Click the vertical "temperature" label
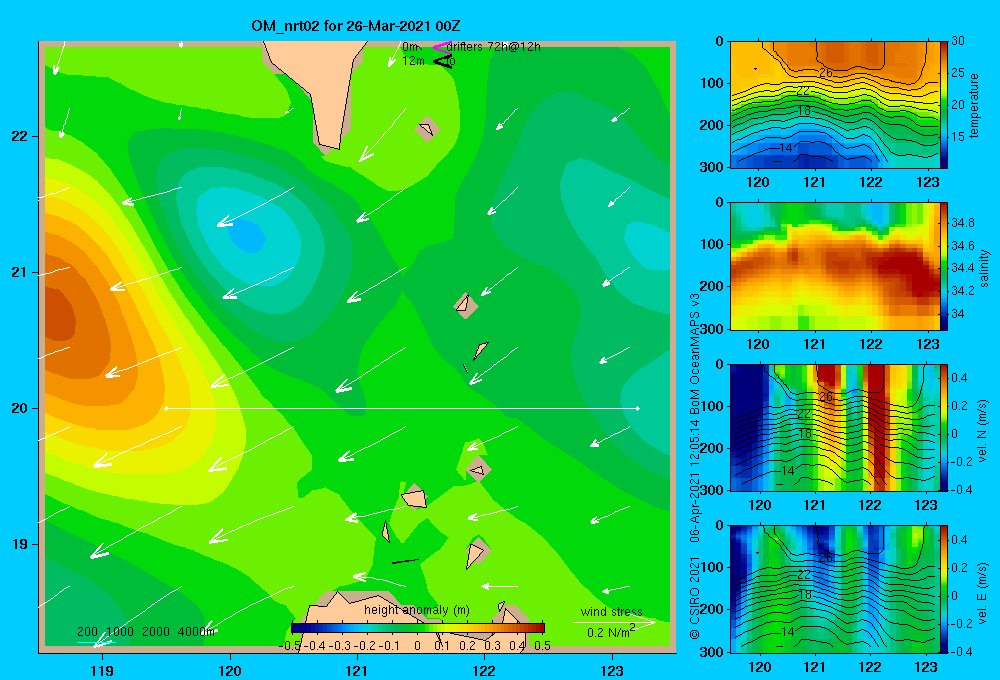1000x680 pixels. (974, 105)
